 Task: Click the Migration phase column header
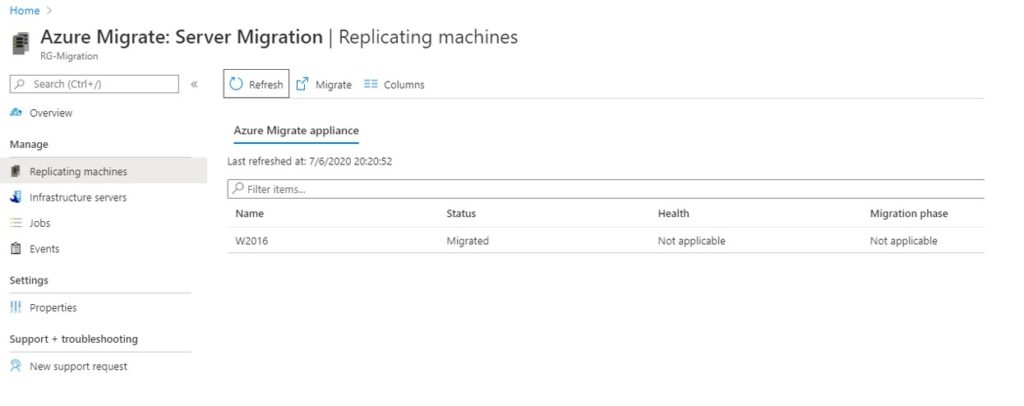(x=908, y=213)
